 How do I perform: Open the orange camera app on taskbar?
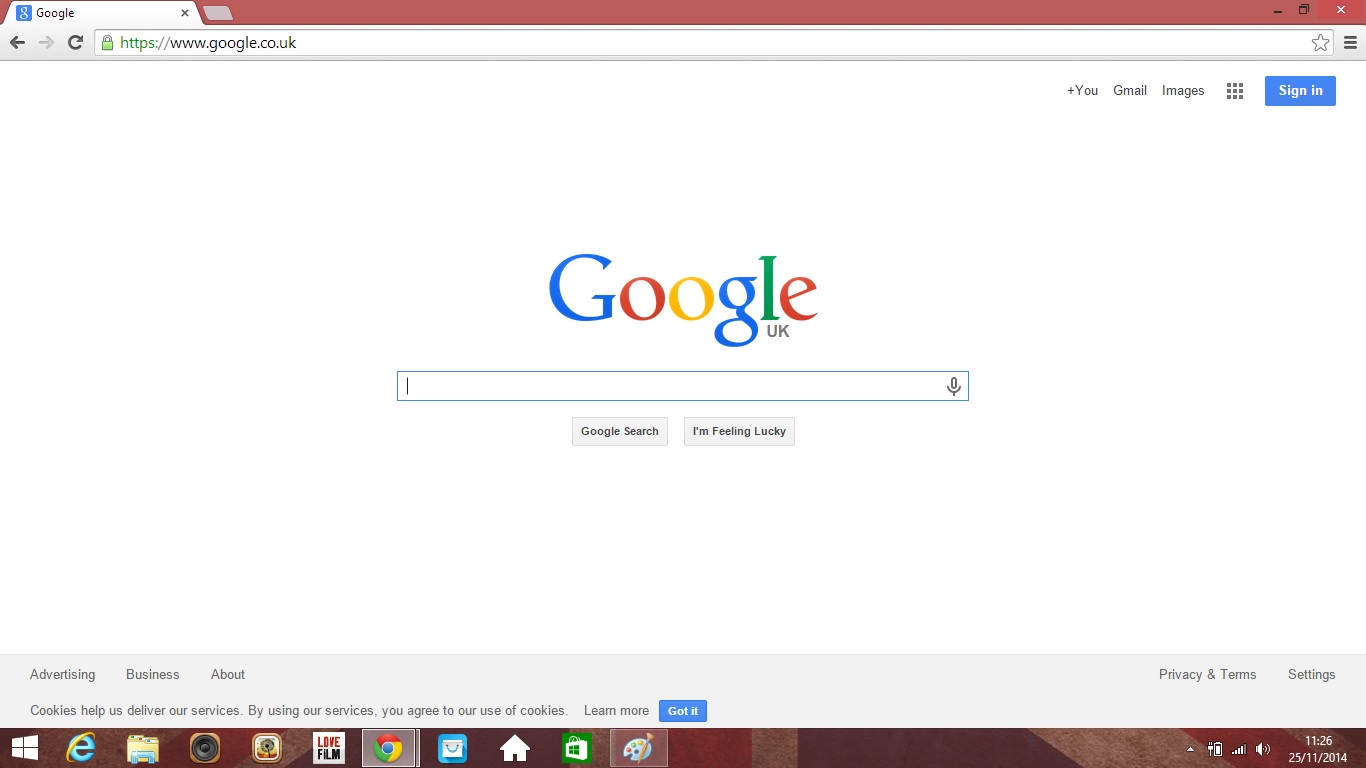point(267,748)
